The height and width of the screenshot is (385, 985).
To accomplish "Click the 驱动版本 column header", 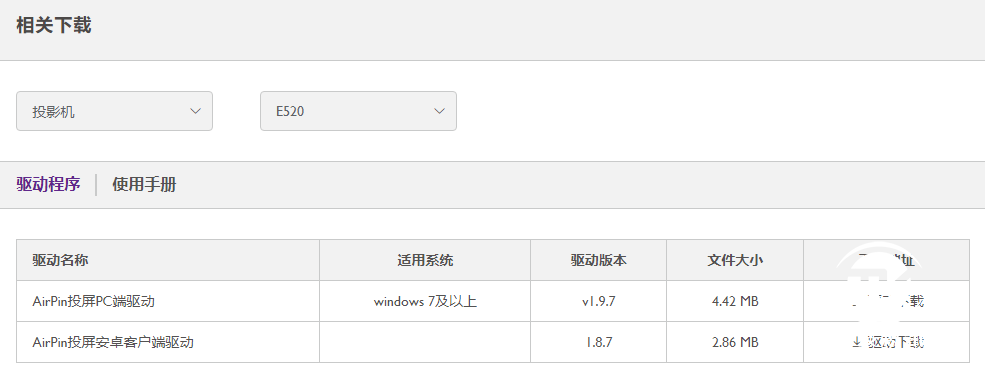I will click(x=599, y=260).
